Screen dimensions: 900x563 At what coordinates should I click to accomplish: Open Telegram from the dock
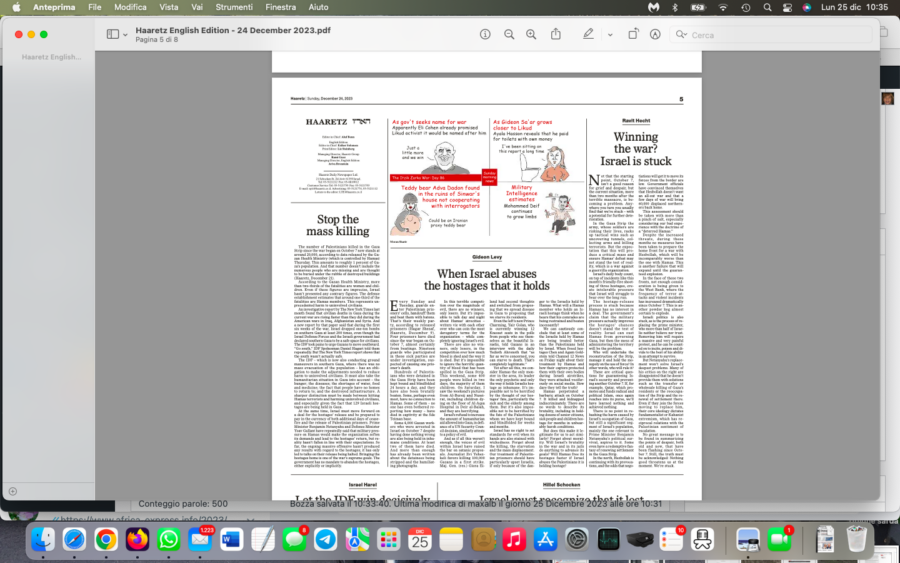324,540
